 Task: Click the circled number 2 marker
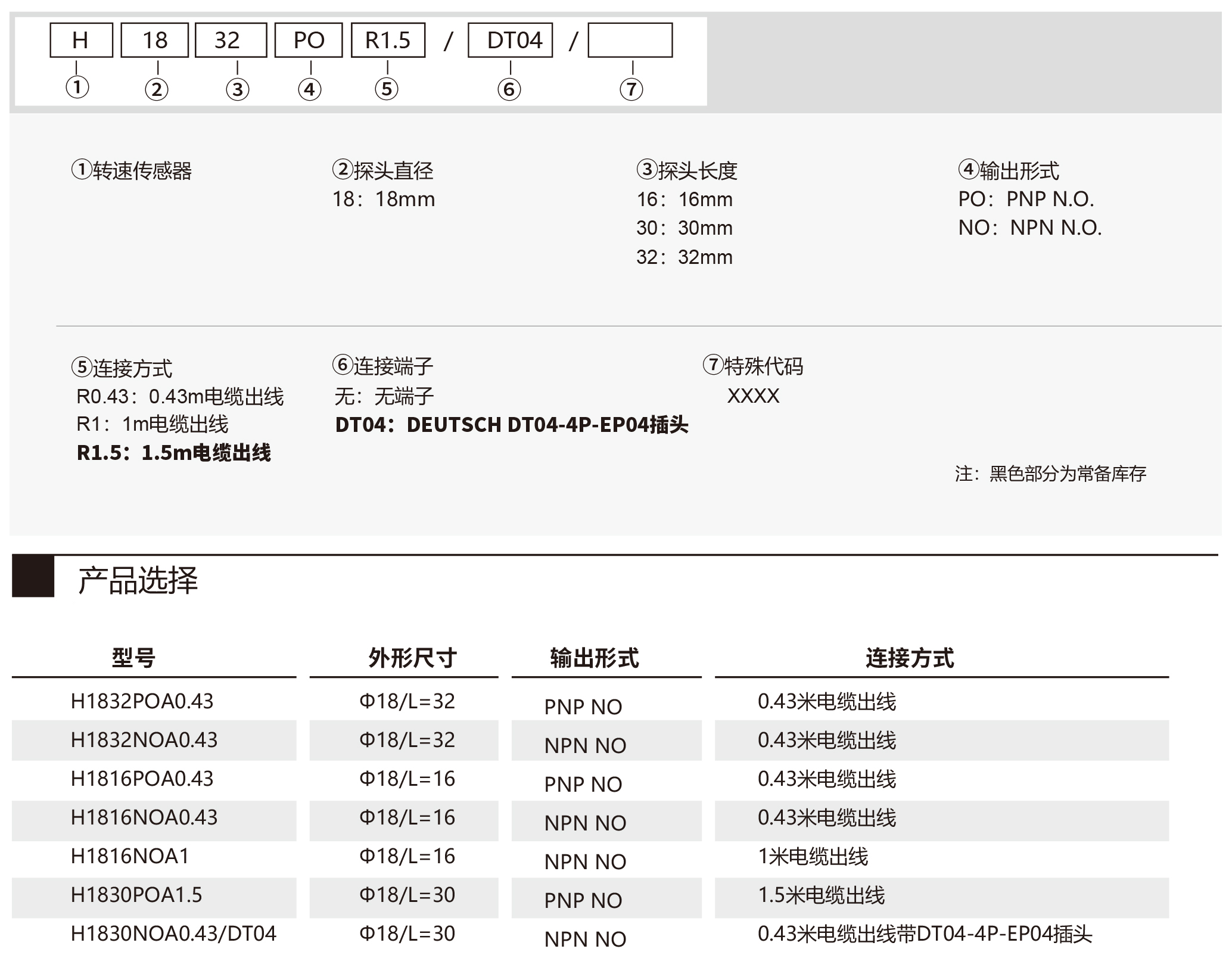pyautogui.click(x=157, y=90)
